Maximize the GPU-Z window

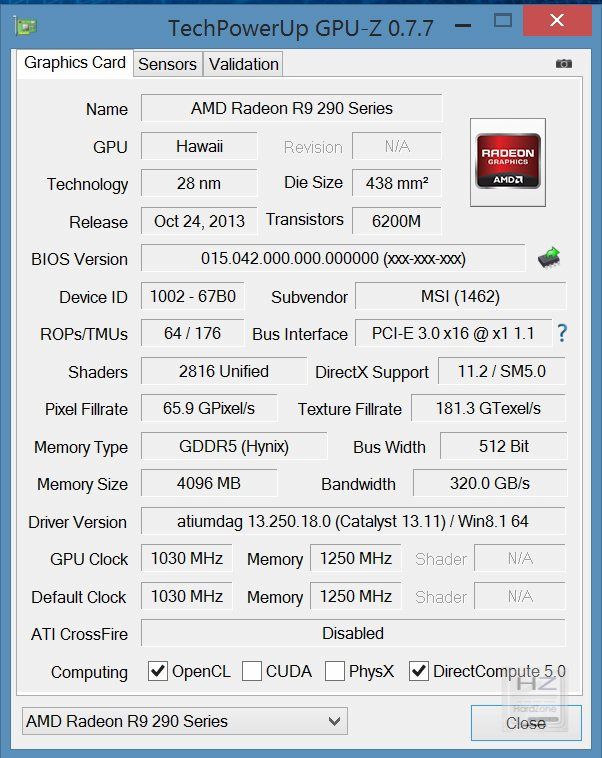[x=503, y=21]
